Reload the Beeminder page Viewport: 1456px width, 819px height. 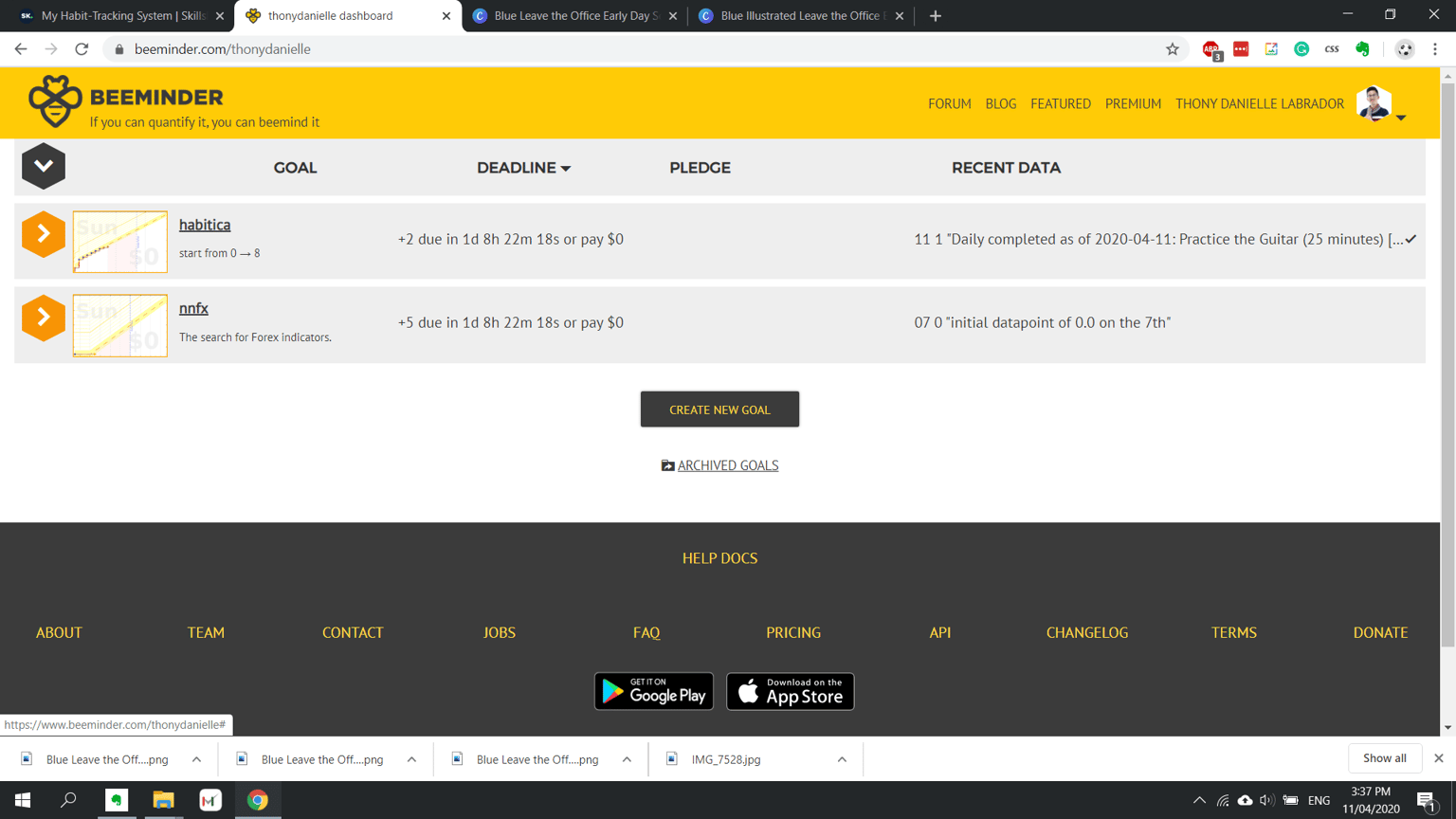pos(82,49)
